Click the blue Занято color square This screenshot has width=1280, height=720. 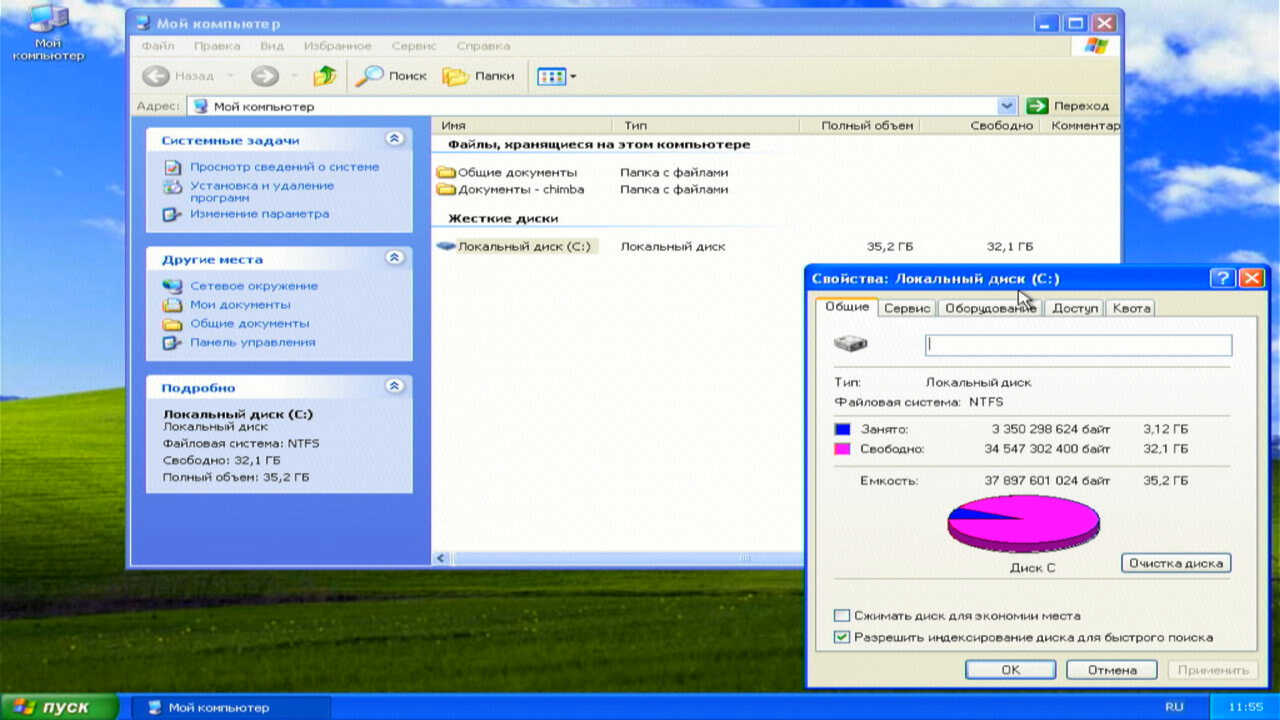click(x=842, y=429)
